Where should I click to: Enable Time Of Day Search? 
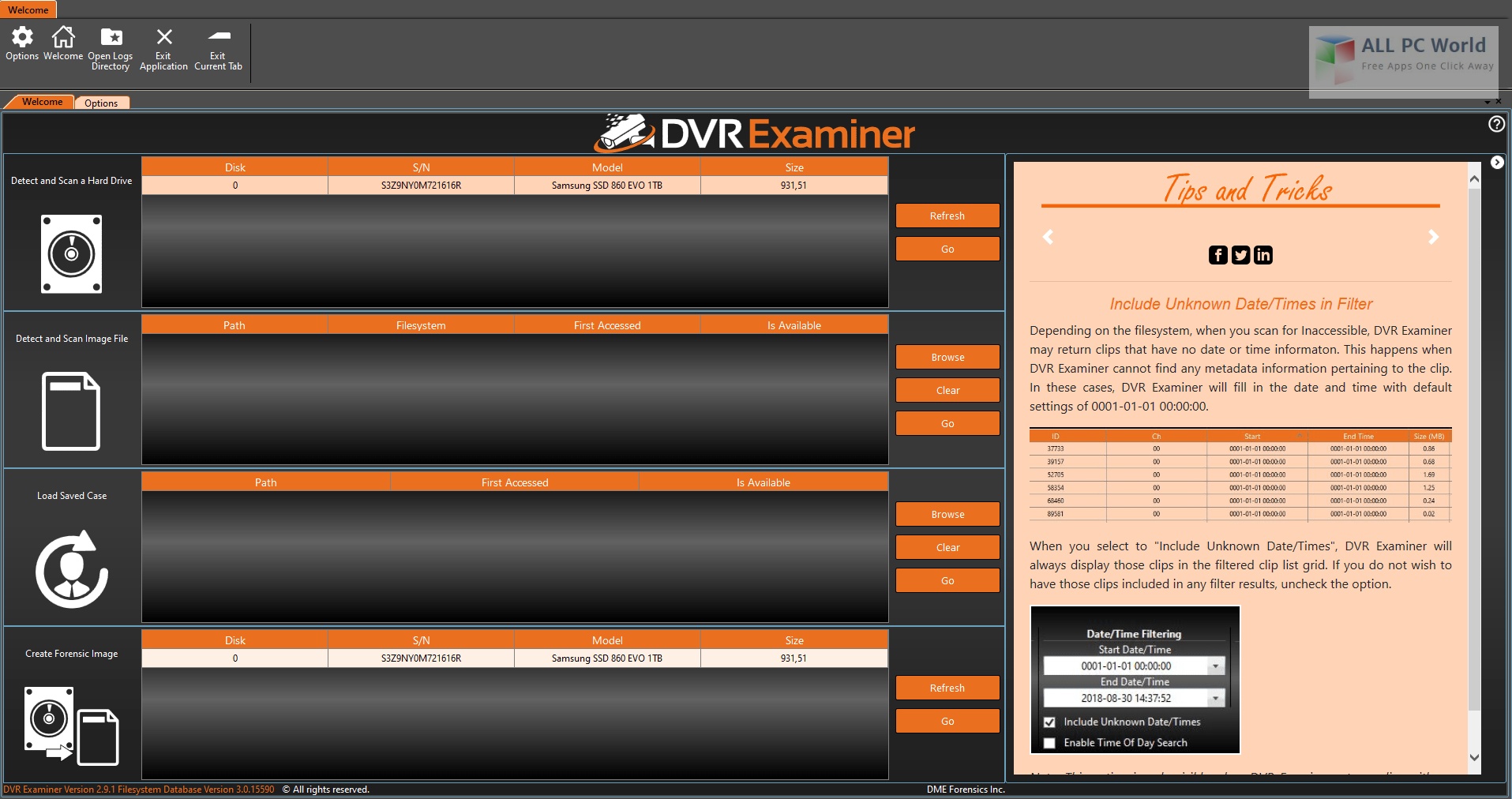point(1049,742)
